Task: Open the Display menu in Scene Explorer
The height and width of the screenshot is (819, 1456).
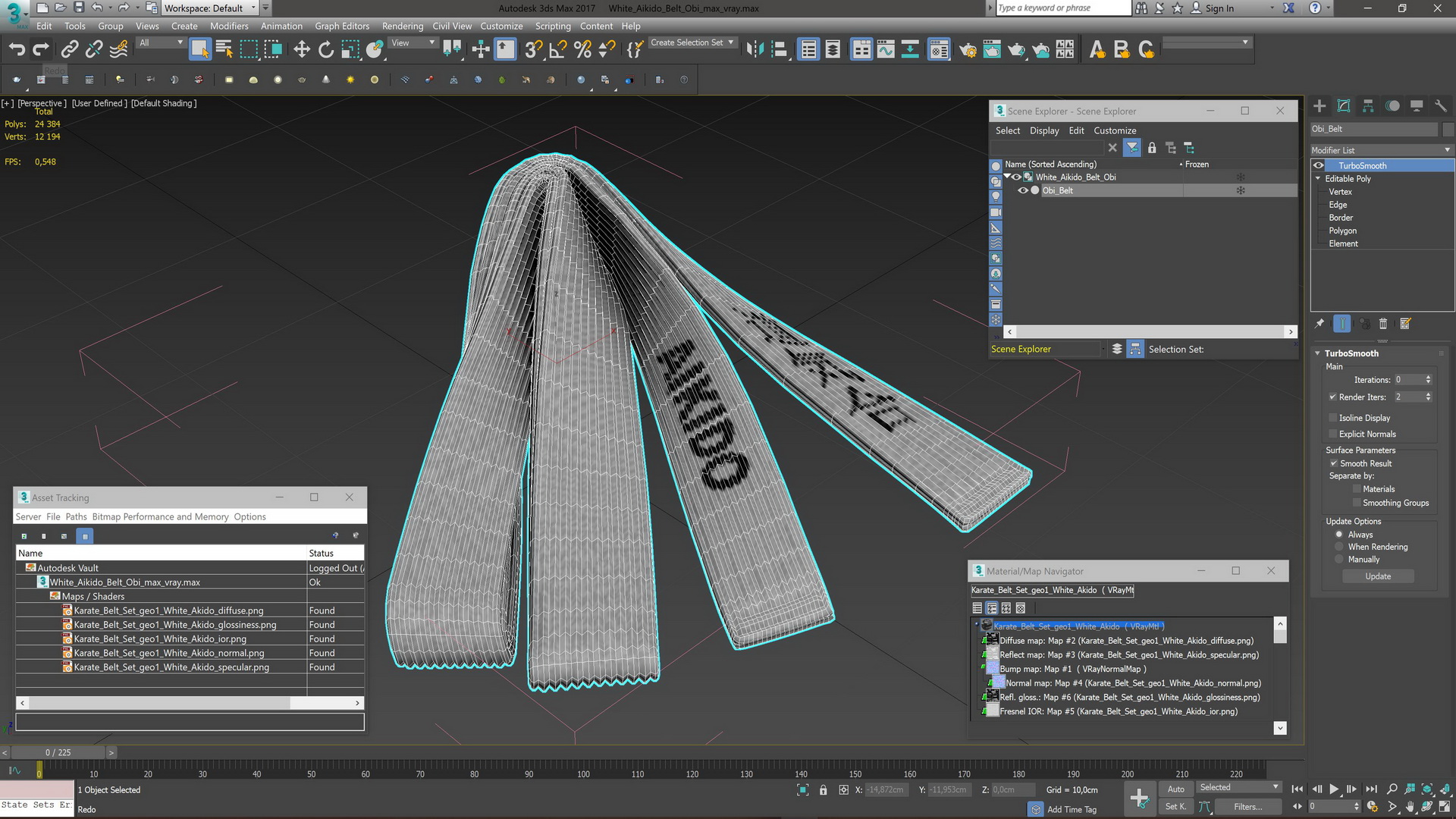Action: 1044,130
